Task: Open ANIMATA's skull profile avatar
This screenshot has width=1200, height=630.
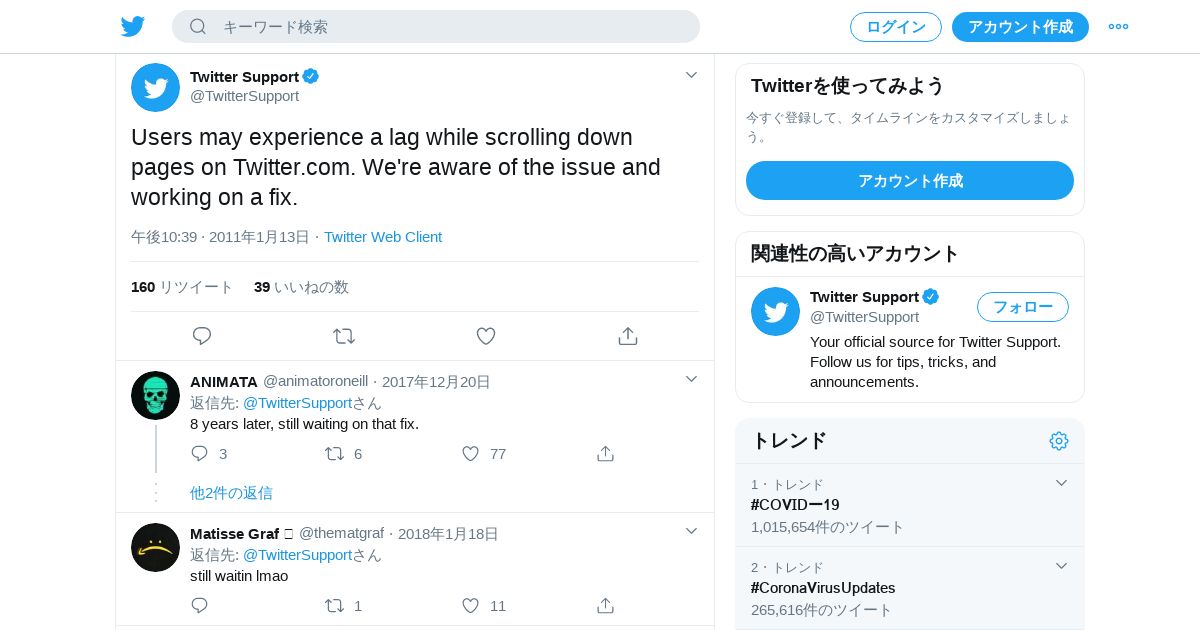Action: click(155, 395)
